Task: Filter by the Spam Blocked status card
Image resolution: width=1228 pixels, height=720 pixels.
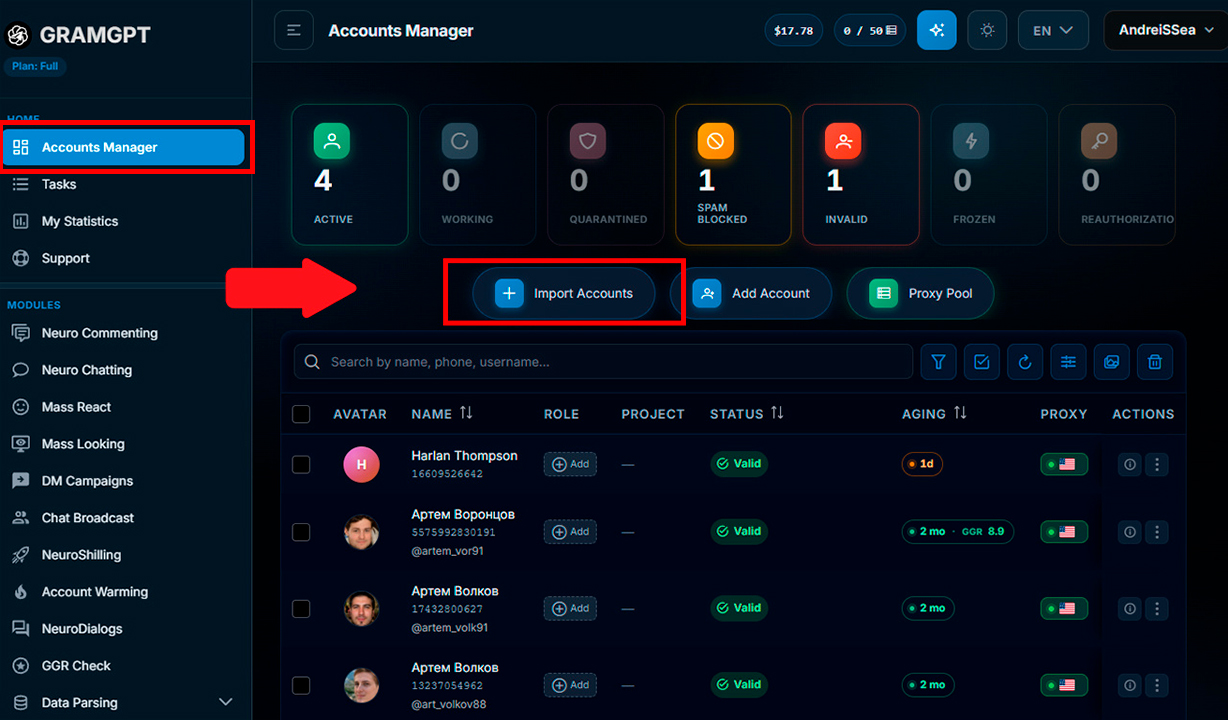Action: coord(734,175)
